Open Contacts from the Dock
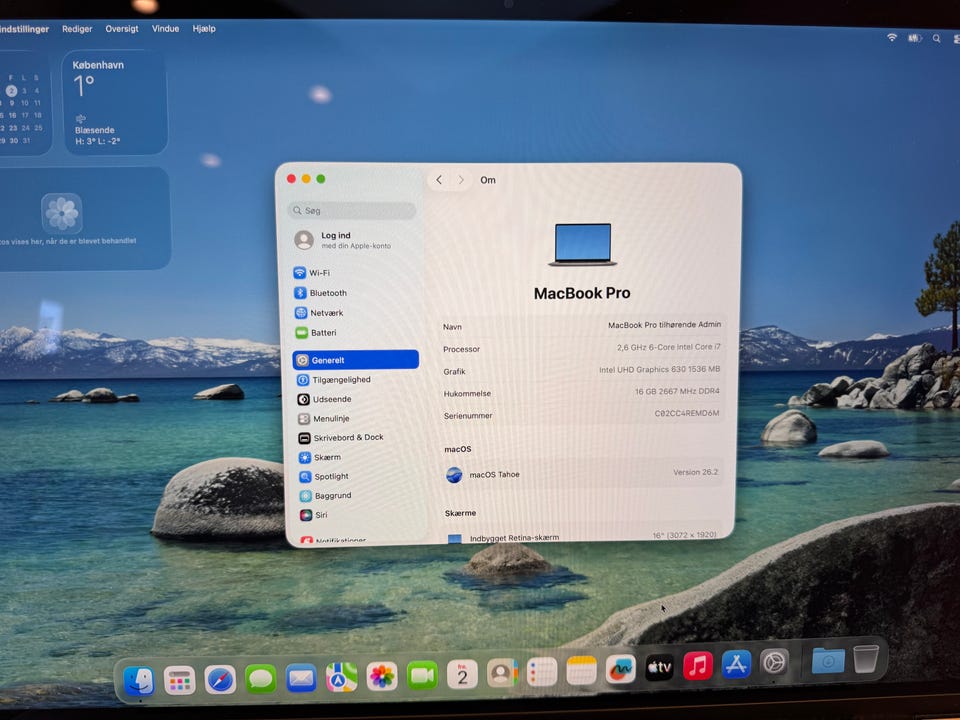The width and height of the screenshot is (960, 720). click(502, 673)
